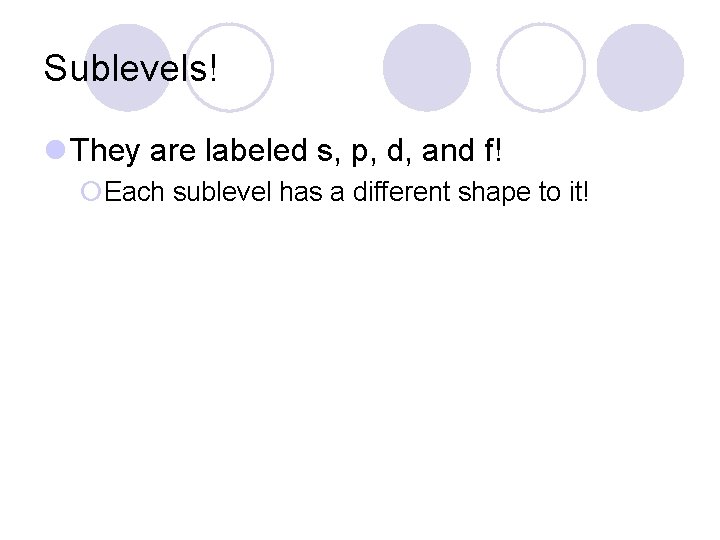Select the hollow bullet before "Each"
Image resolution: width=720 pixels, height=540 pixels.
pos(90,191)
